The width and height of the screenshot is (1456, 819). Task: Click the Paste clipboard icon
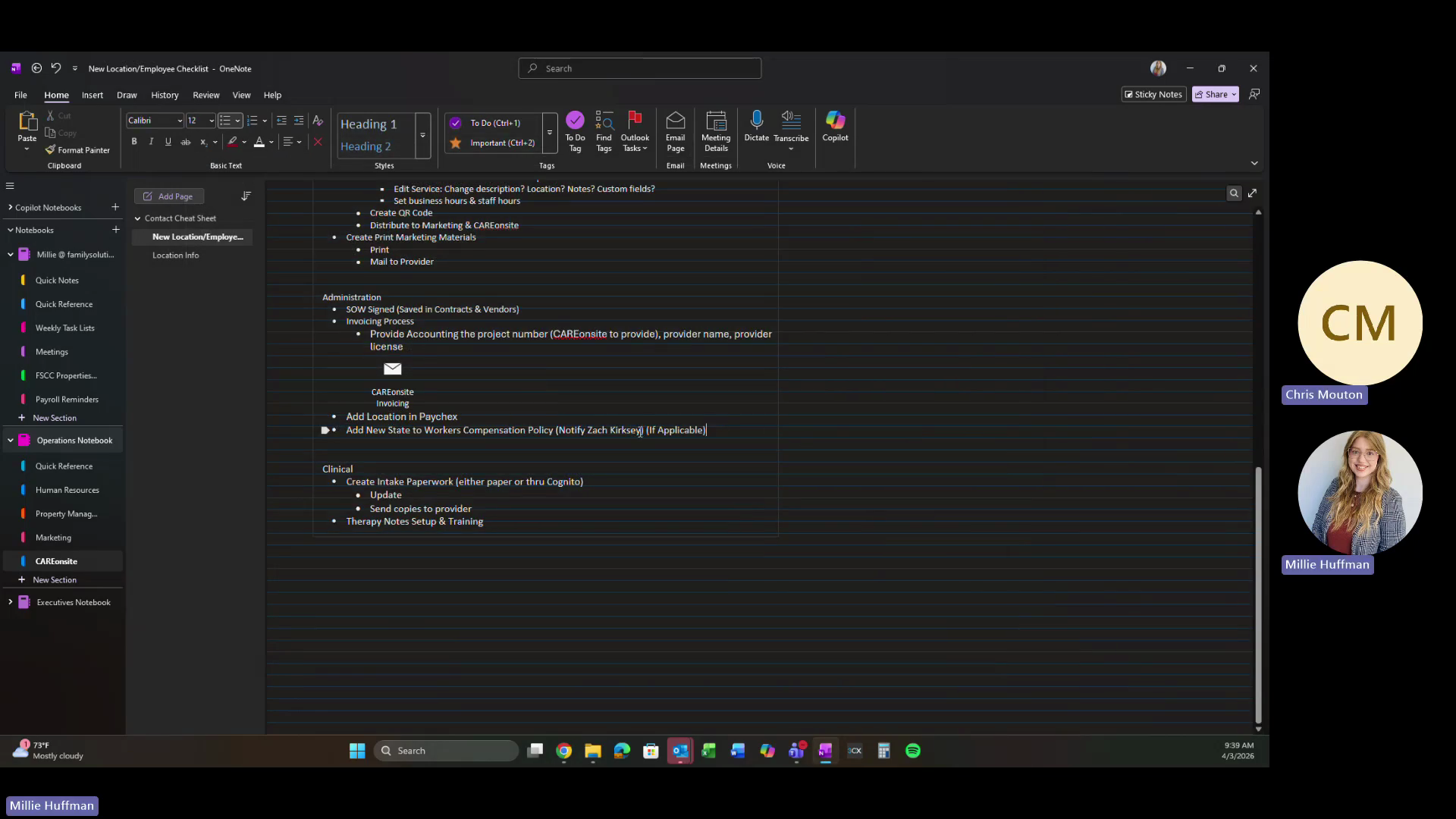coord(27,121)
